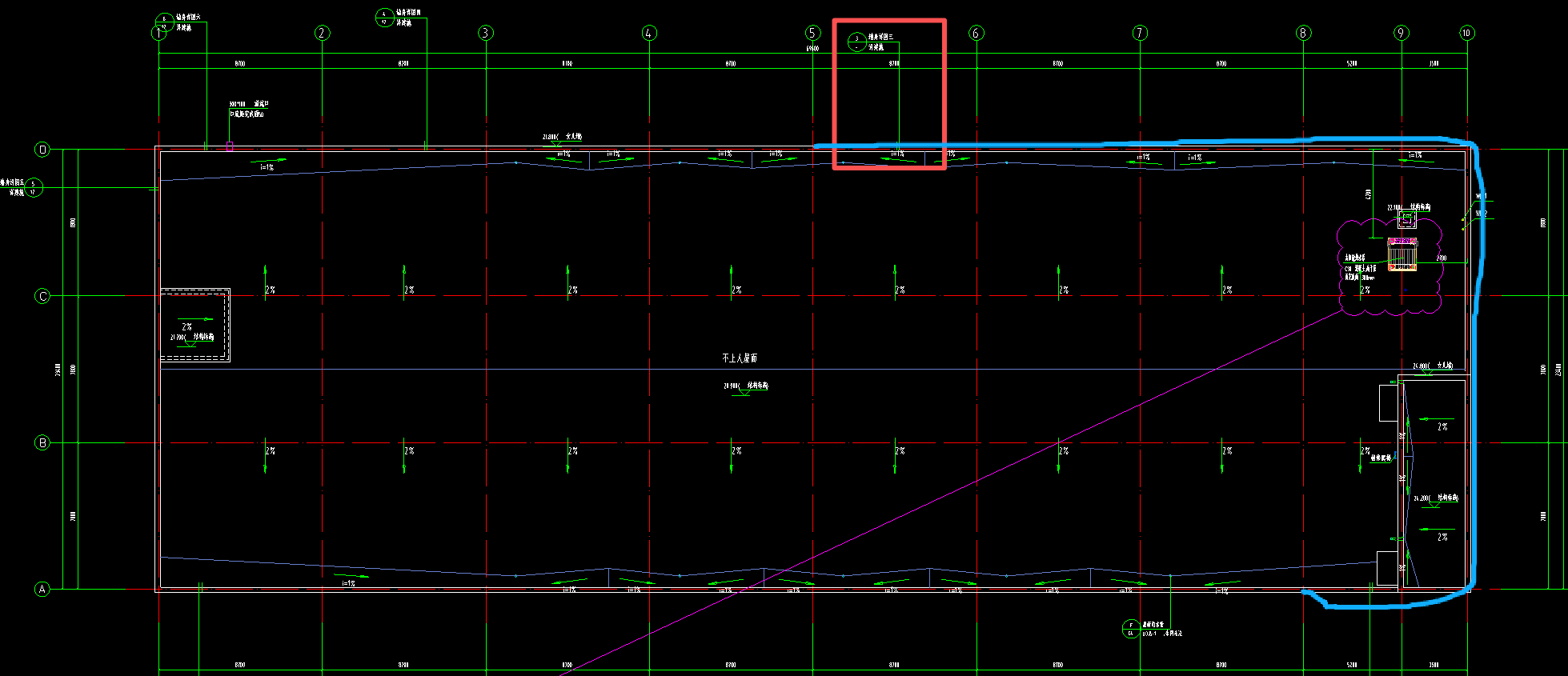Select grid axis bubble D
Screen dimensions: 1568x676
[x=42, y=150]
